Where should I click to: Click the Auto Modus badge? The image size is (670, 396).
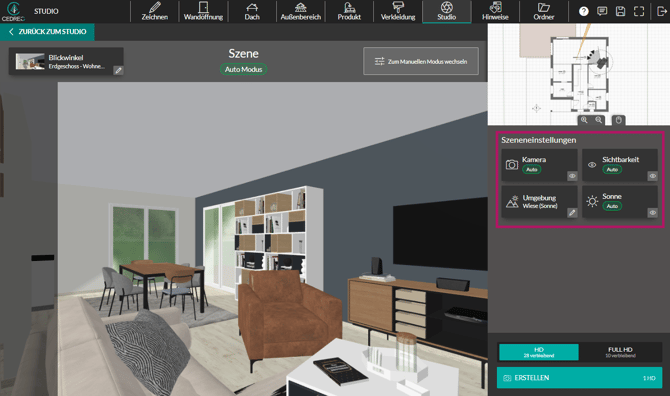[244, 69]
